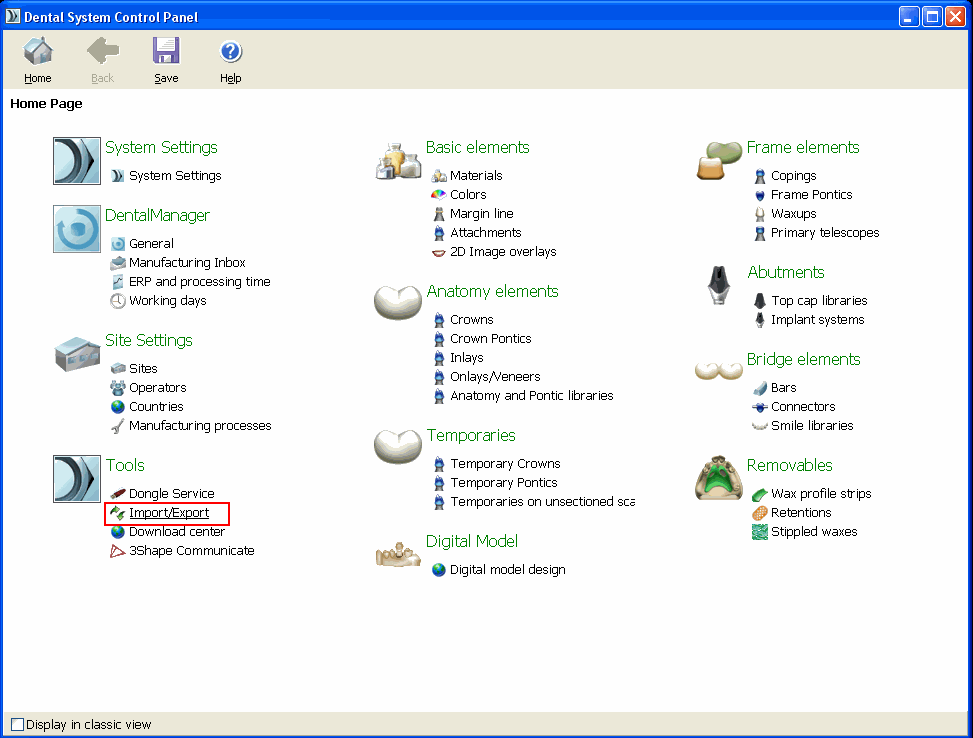The width and height of the screenshot is (973, 738).
Task: Open the Temporary Pontics link
Action: tap(504, 483)
